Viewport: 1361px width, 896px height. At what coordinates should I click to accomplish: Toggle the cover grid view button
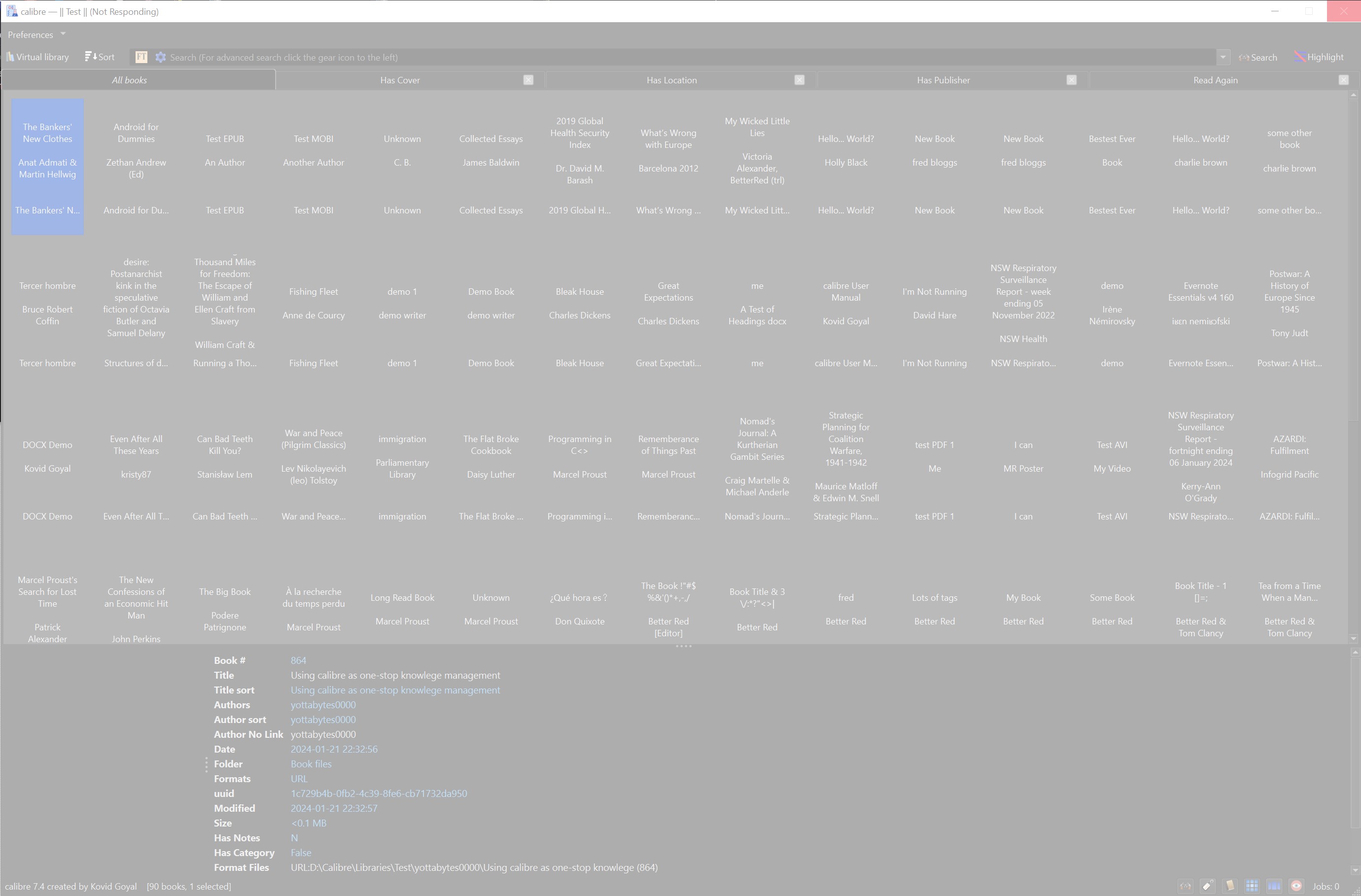(1251, 886)
